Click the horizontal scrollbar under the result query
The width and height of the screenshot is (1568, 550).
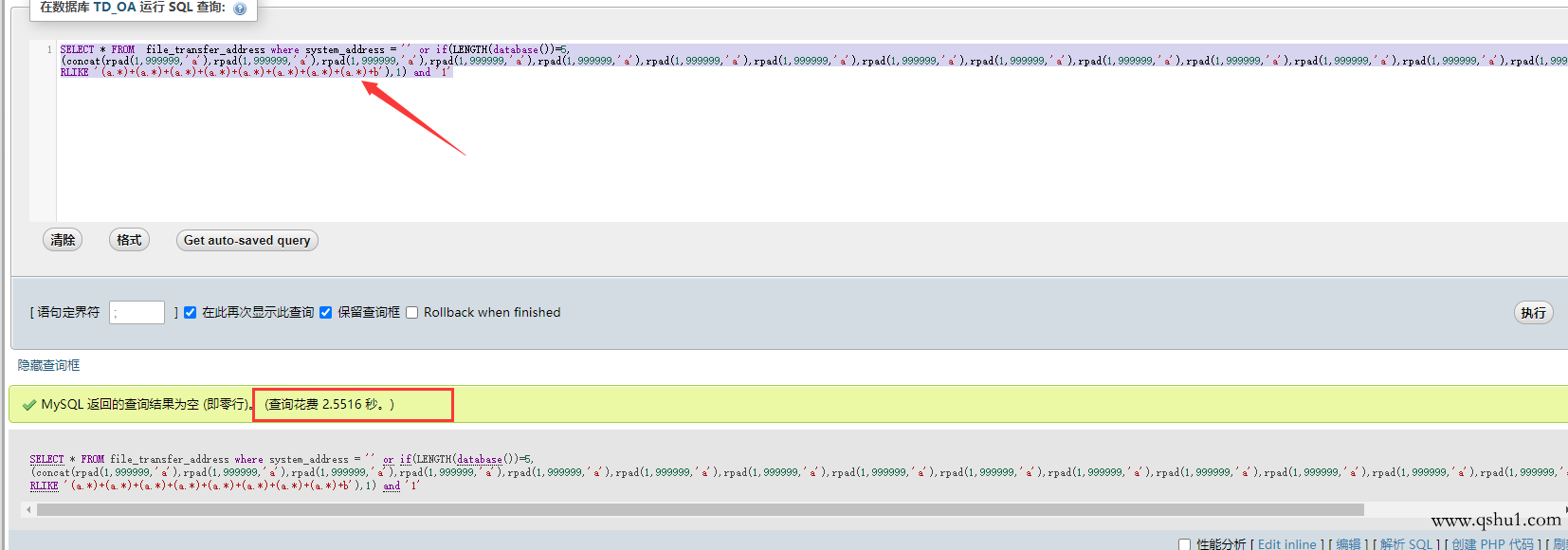tap(700, 510)
